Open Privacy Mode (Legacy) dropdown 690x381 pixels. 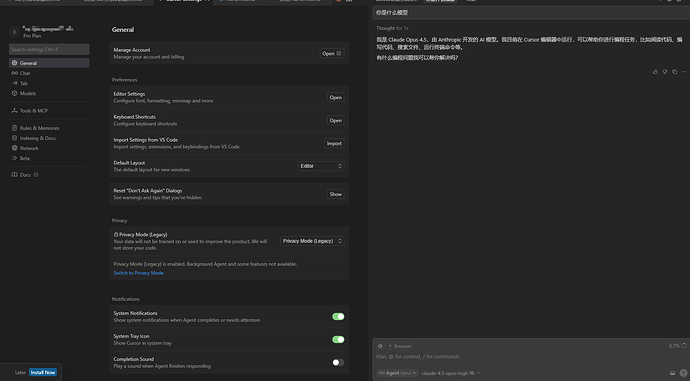pos(312,241)
